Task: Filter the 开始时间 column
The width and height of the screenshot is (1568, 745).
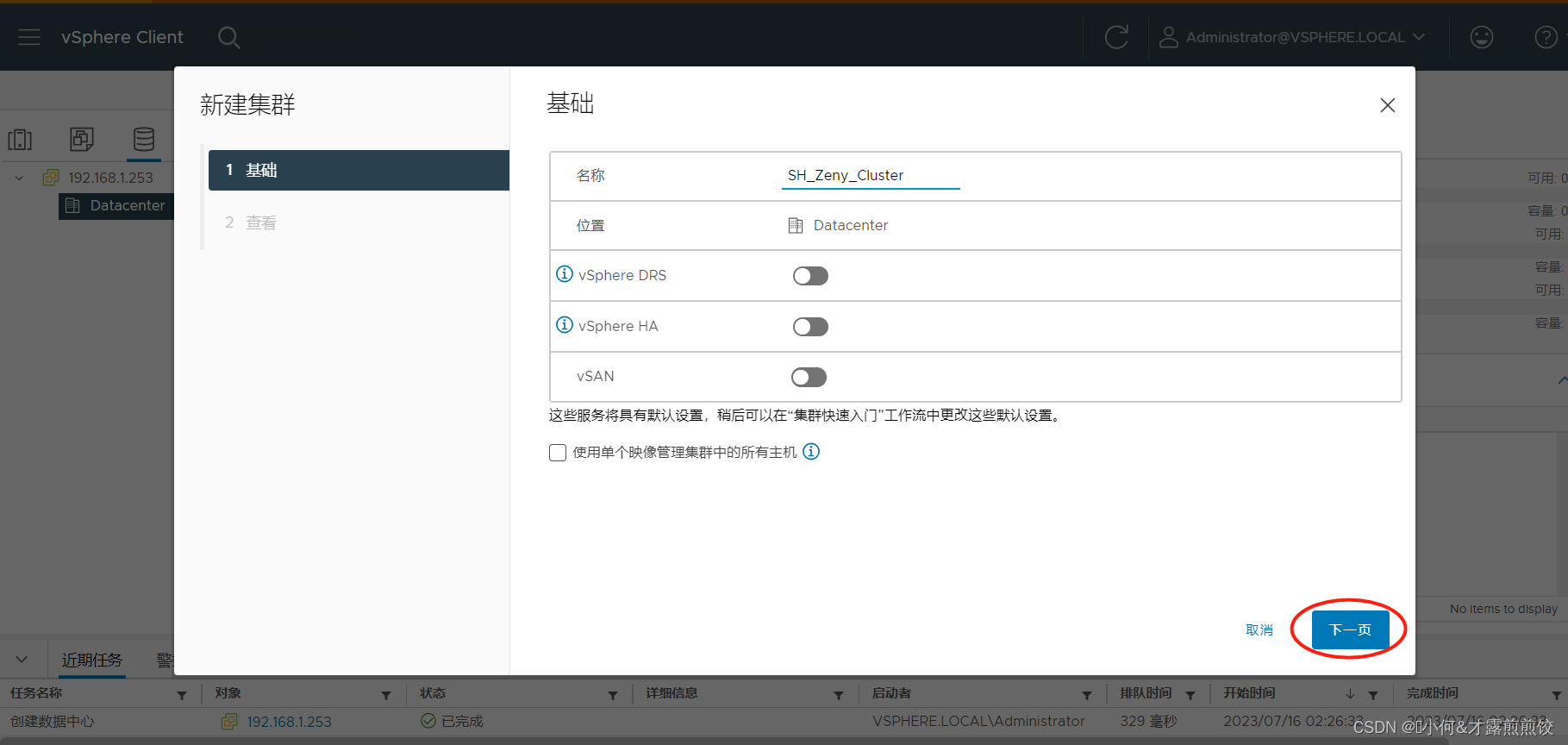Action: (1373, 695)
